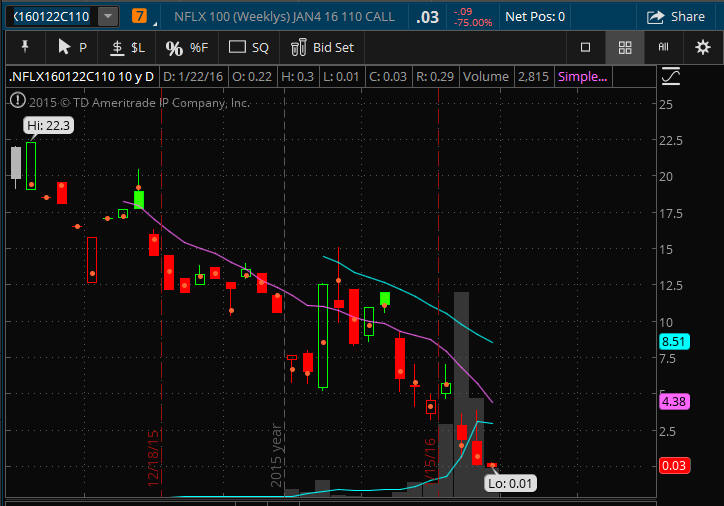
Task: Select the %F Fibonacci tool
Action: tap(187, 48)
